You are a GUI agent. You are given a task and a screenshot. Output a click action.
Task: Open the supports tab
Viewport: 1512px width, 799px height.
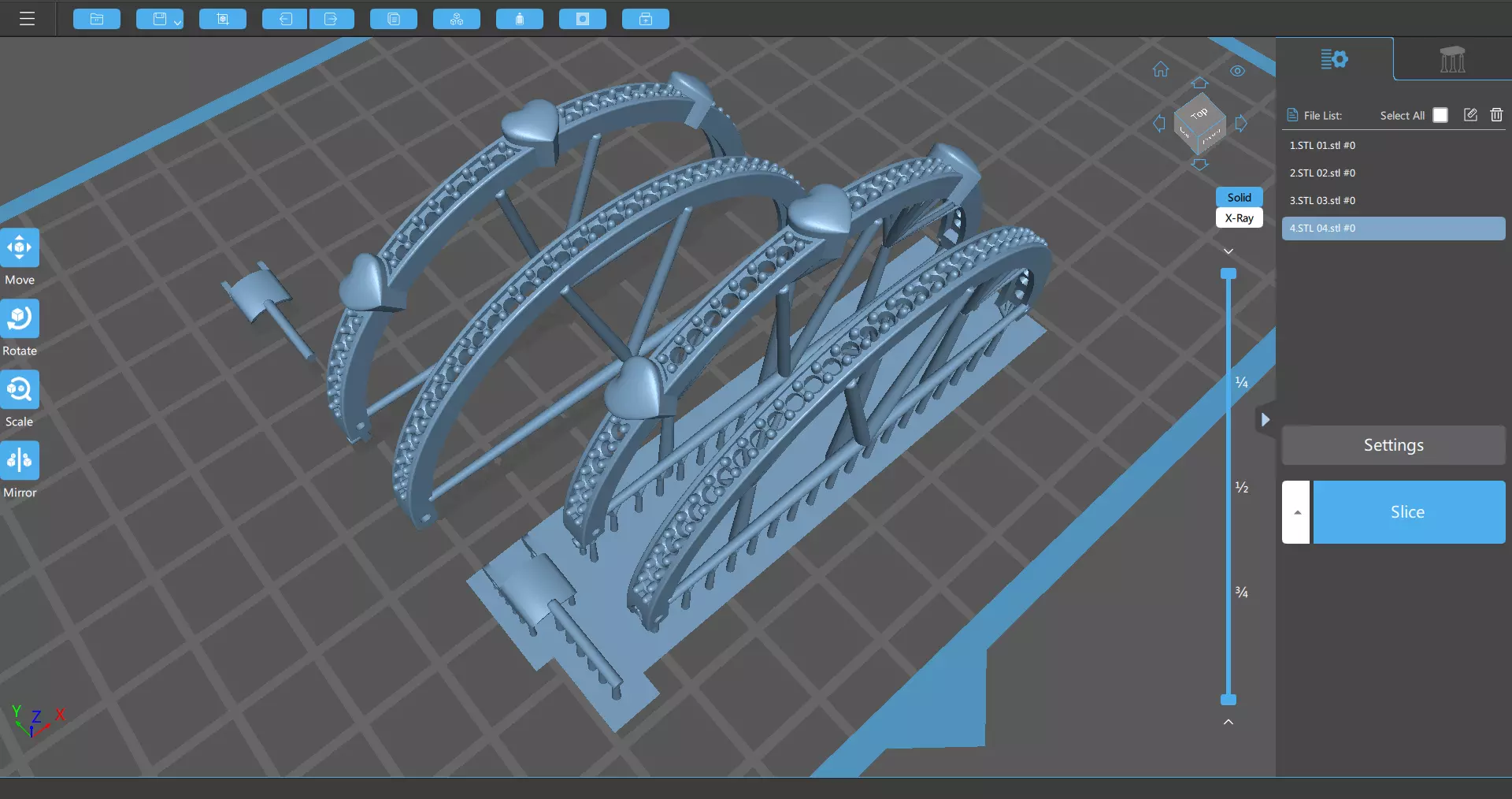pyautogui.click(x=1452, y=59)
